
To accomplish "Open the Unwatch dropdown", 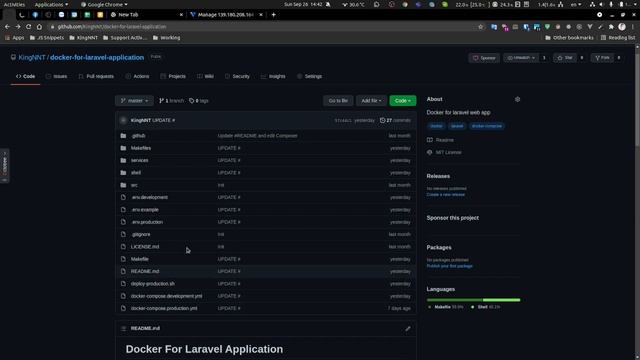I will click(x=521, y=58).
